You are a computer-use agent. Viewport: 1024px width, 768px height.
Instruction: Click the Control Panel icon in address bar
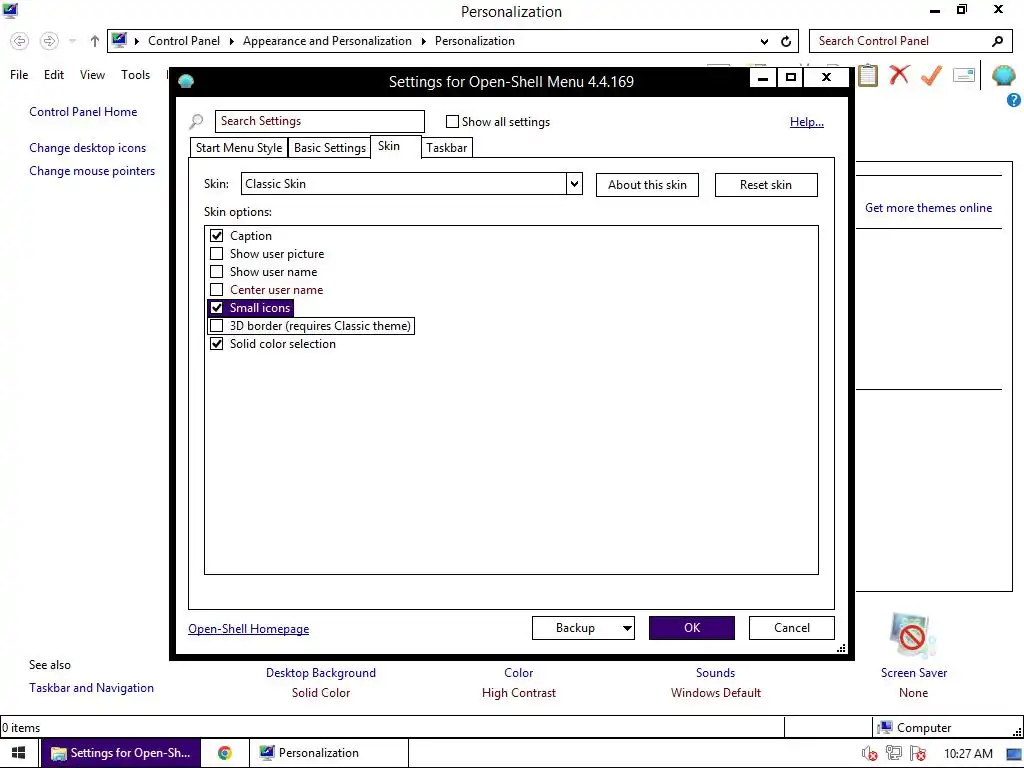coord(119,40)
